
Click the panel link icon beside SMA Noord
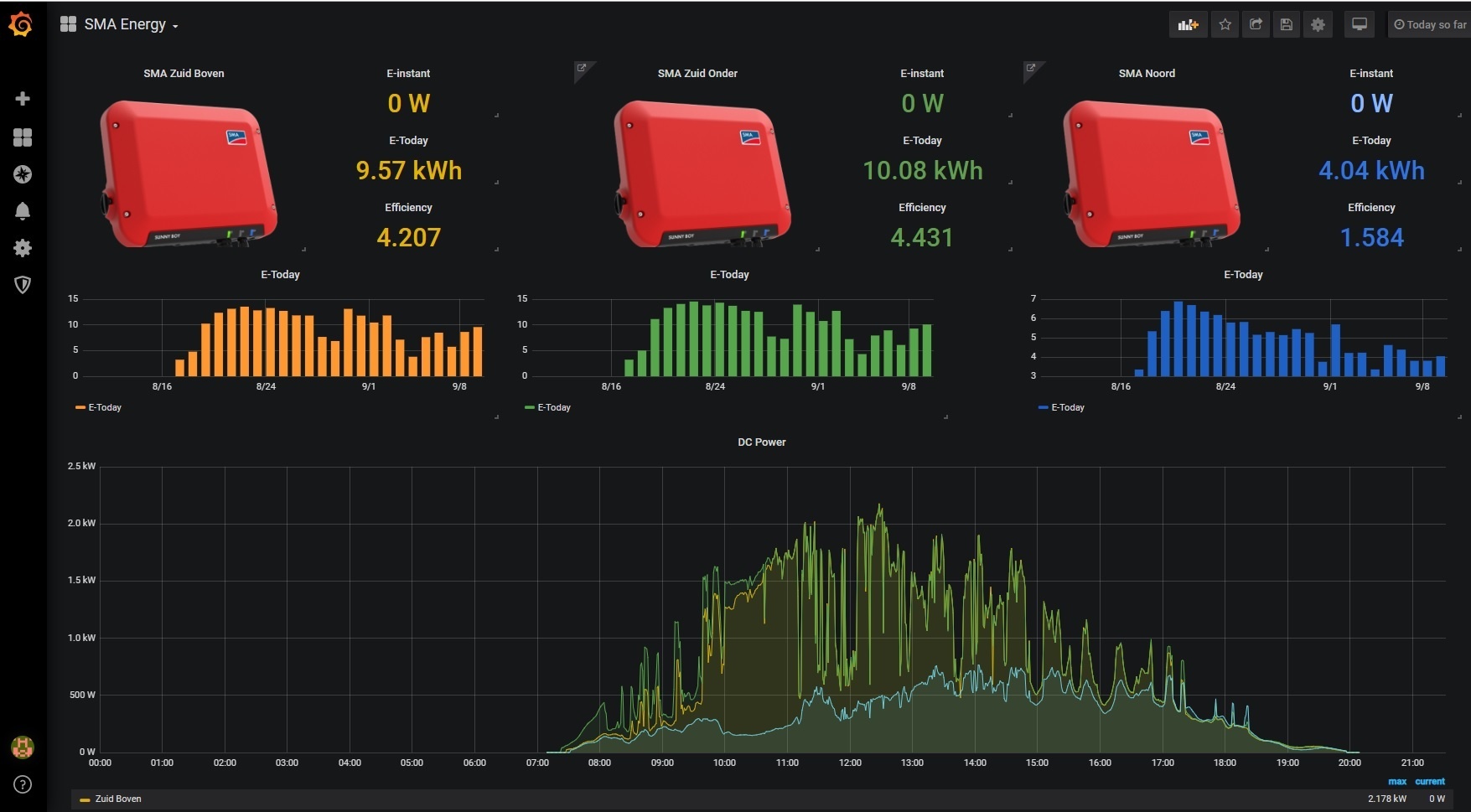[1031, 69]
